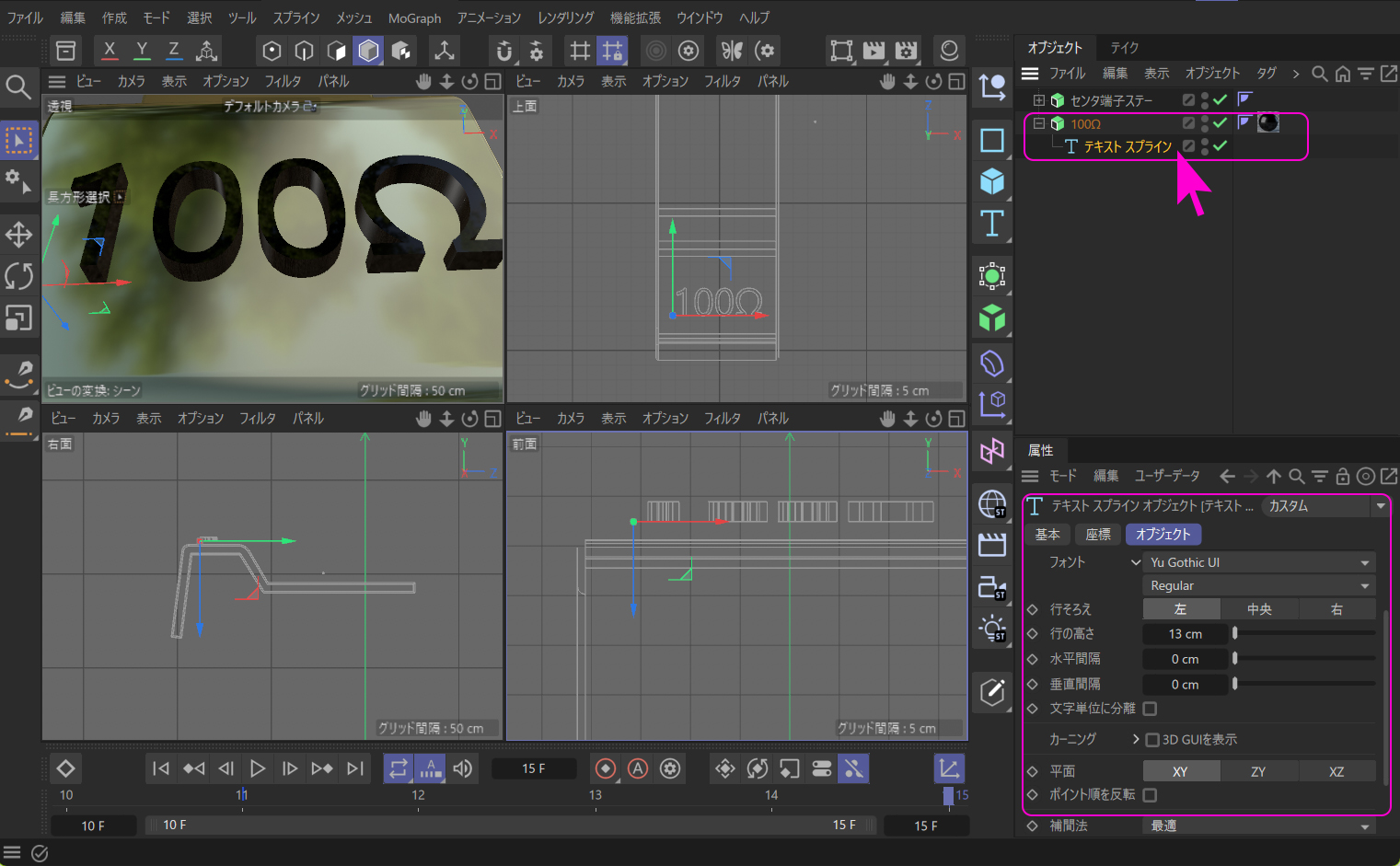
Task: Set alignment to 中央
Action: 1258,609
